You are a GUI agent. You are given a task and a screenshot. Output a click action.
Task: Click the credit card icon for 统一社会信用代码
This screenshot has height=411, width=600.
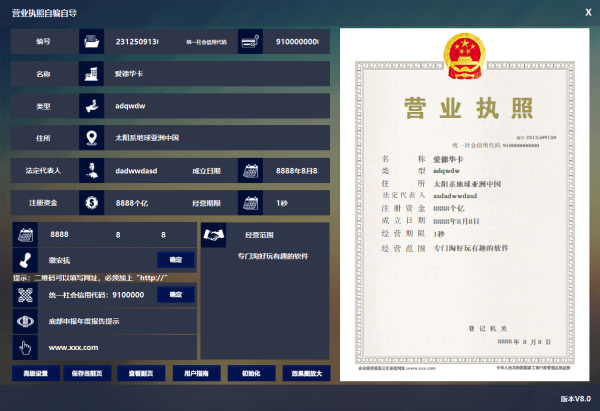coord(248,43)
